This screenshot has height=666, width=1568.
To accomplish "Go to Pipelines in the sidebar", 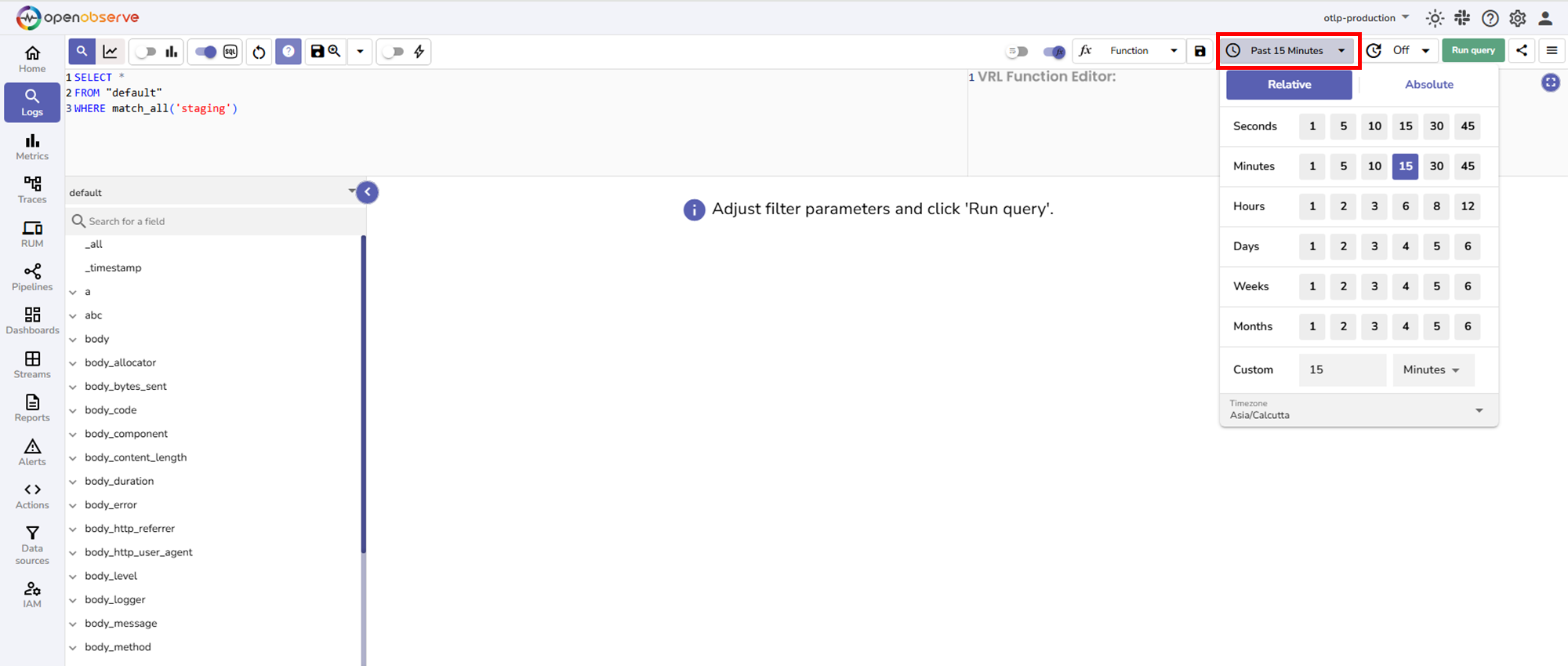I will 32,278.
